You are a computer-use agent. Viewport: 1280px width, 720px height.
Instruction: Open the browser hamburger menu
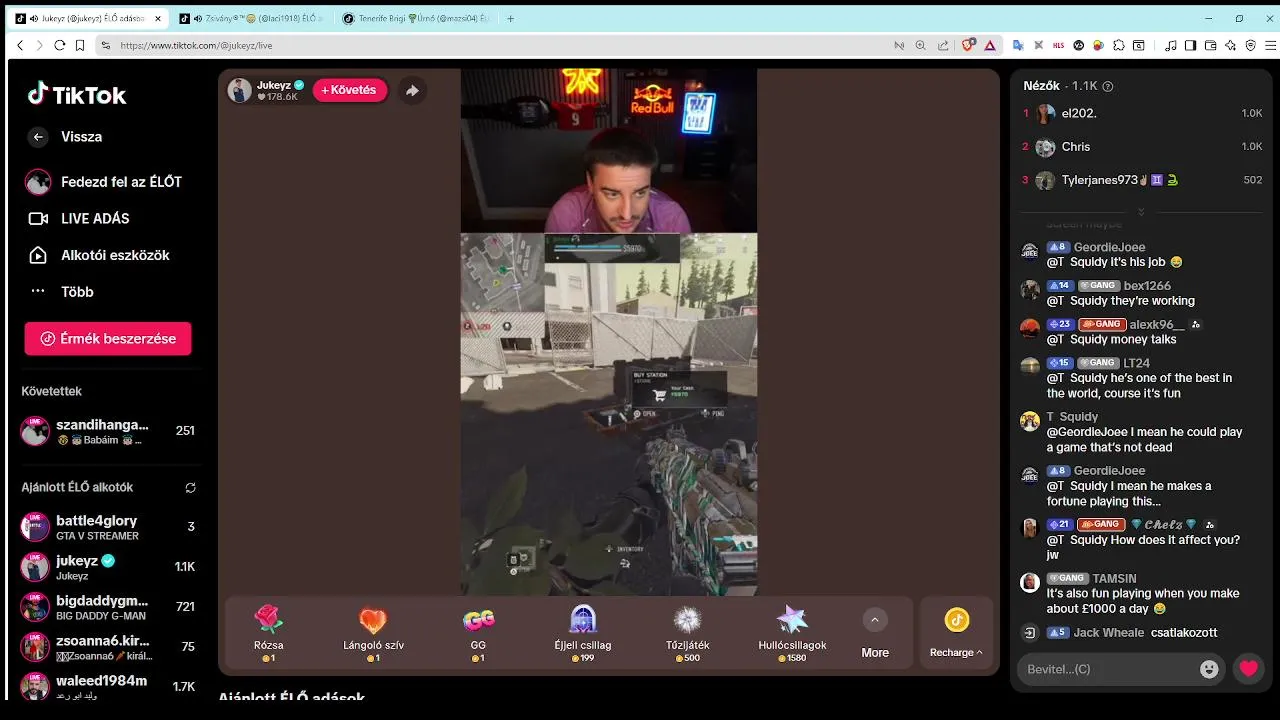point(1271,45)
